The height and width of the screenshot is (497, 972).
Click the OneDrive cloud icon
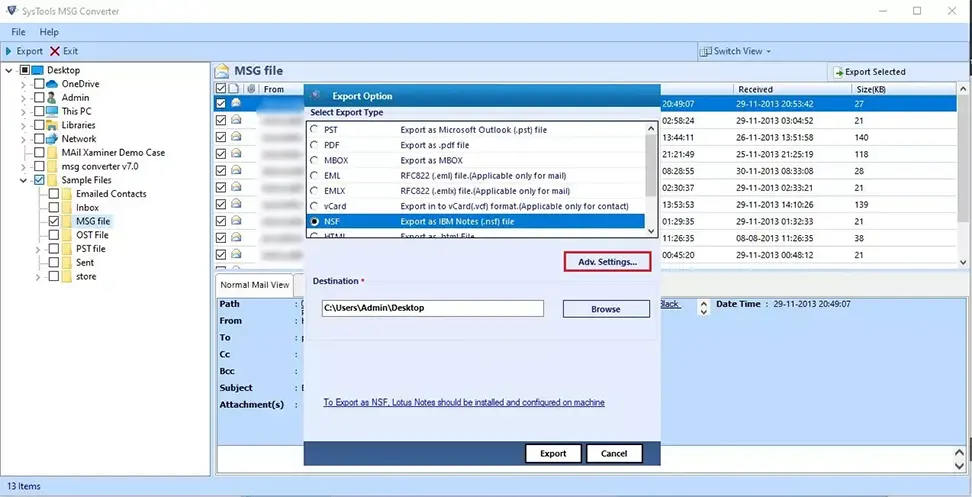click(51, 84)
